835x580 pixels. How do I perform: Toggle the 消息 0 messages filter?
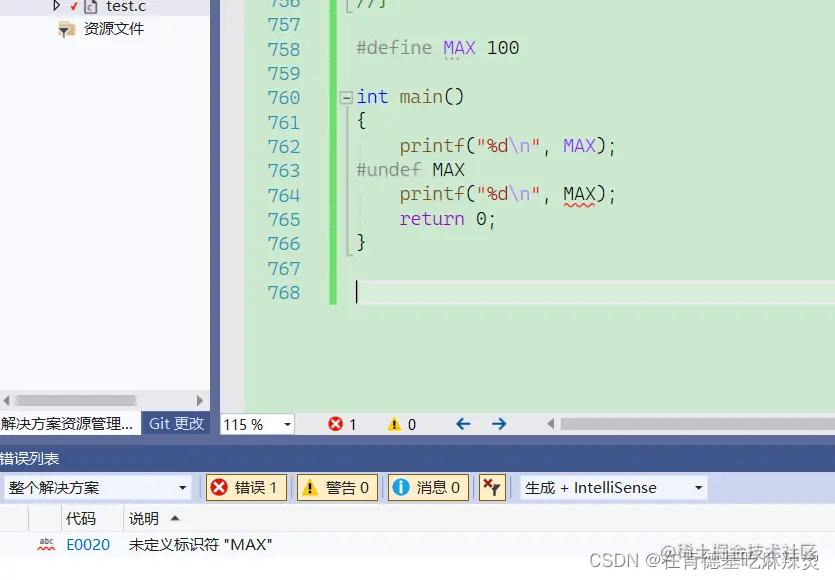pyautogui.click(x=428, y=487)
